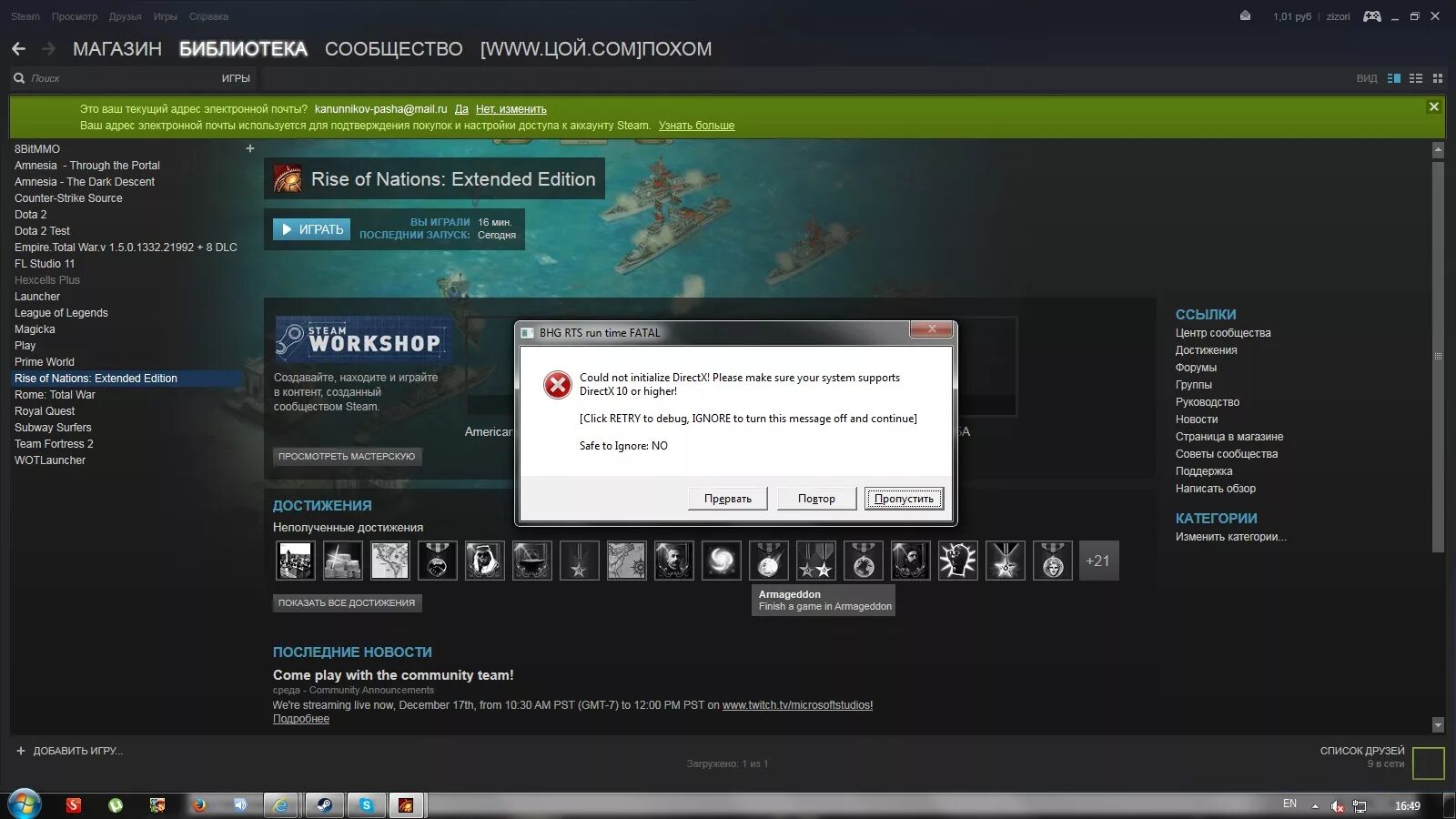1456x819 pixels.
Task: Dismiss the green email confirmation banner
Action: (x=1434, y=106)
